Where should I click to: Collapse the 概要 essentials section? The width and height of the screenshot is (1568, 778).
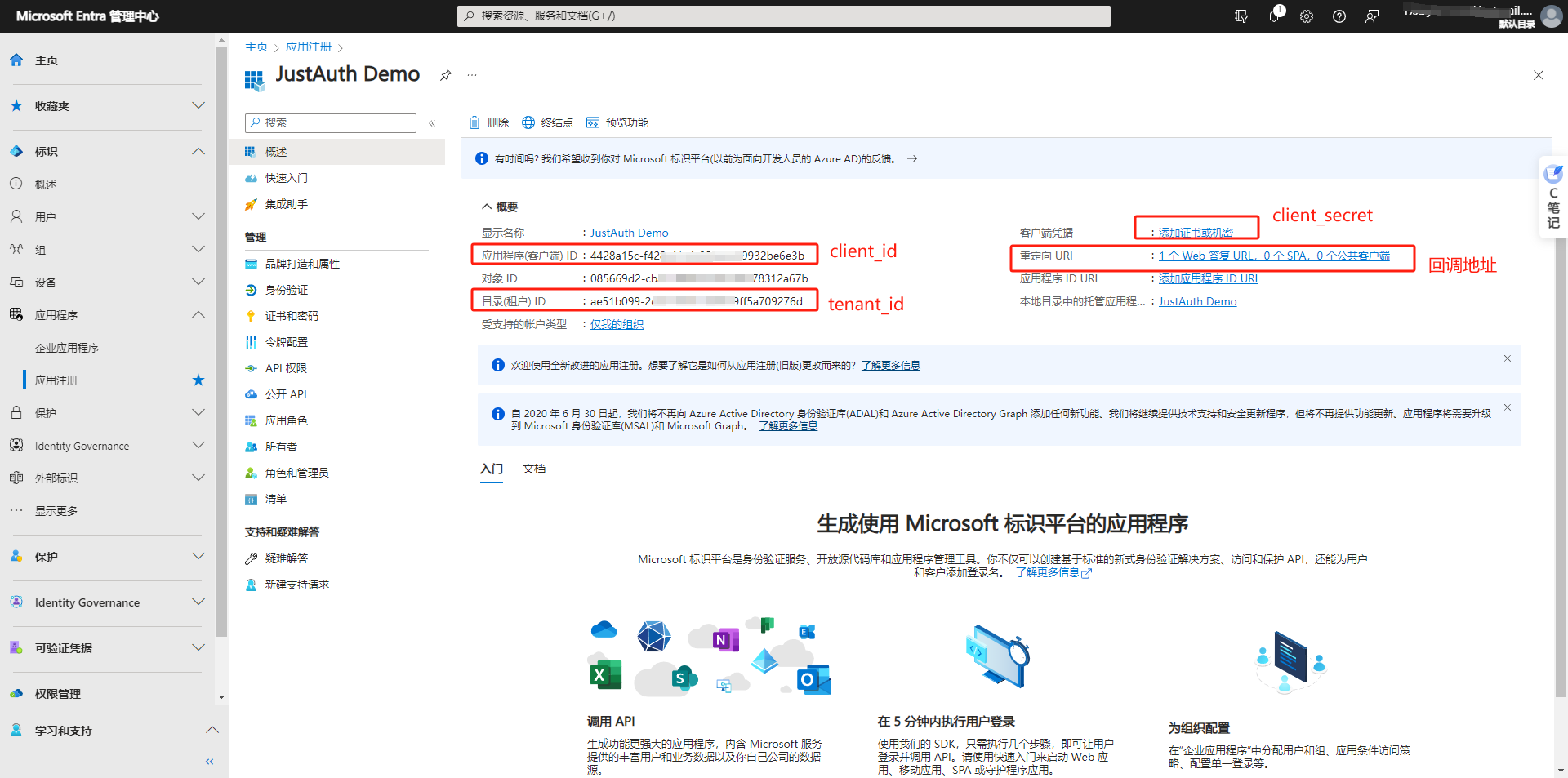(499, 207)
